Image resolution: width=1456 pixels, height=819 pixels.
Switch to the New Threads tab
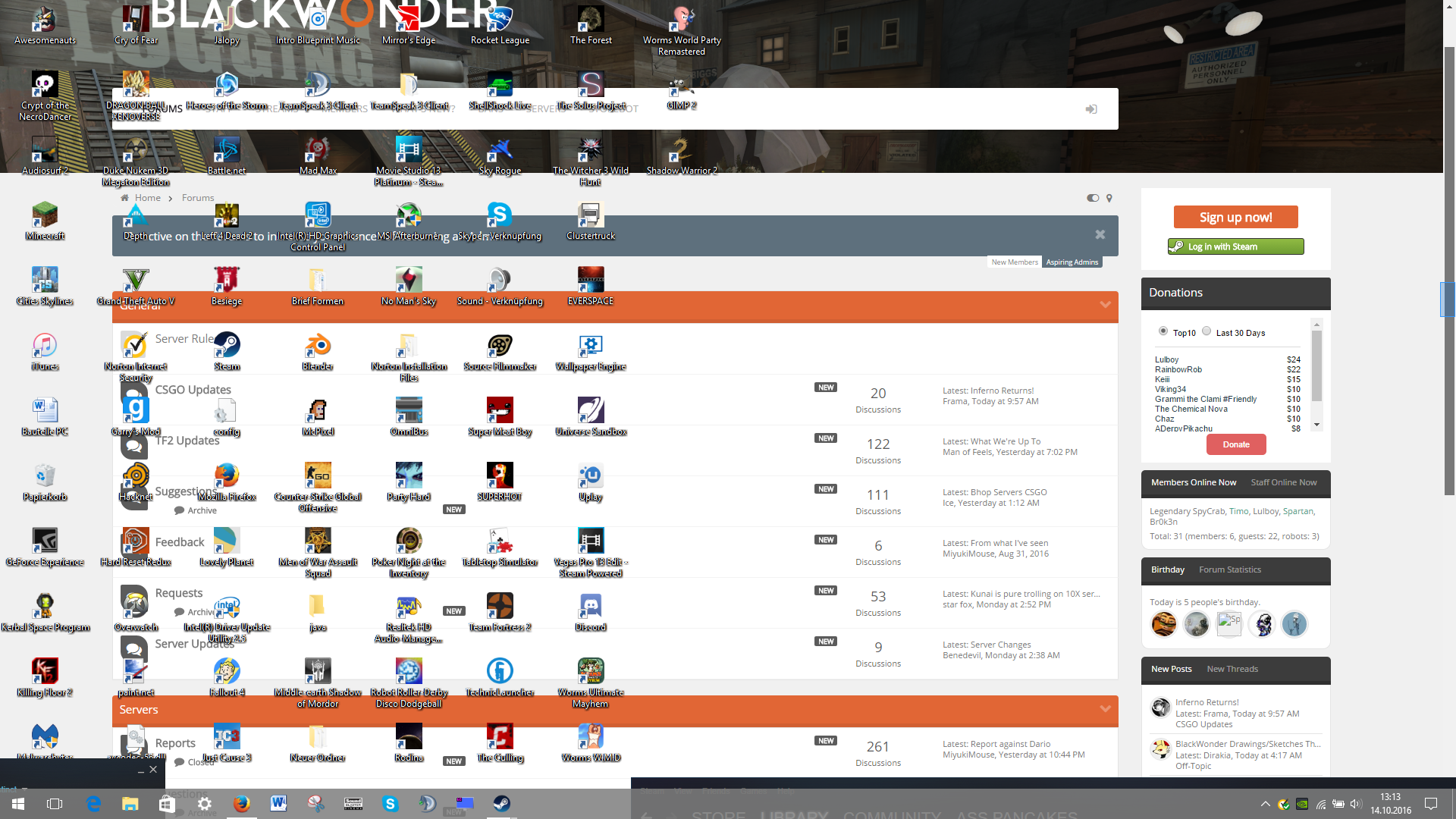pyautogui.click(x=1232, y=669)
